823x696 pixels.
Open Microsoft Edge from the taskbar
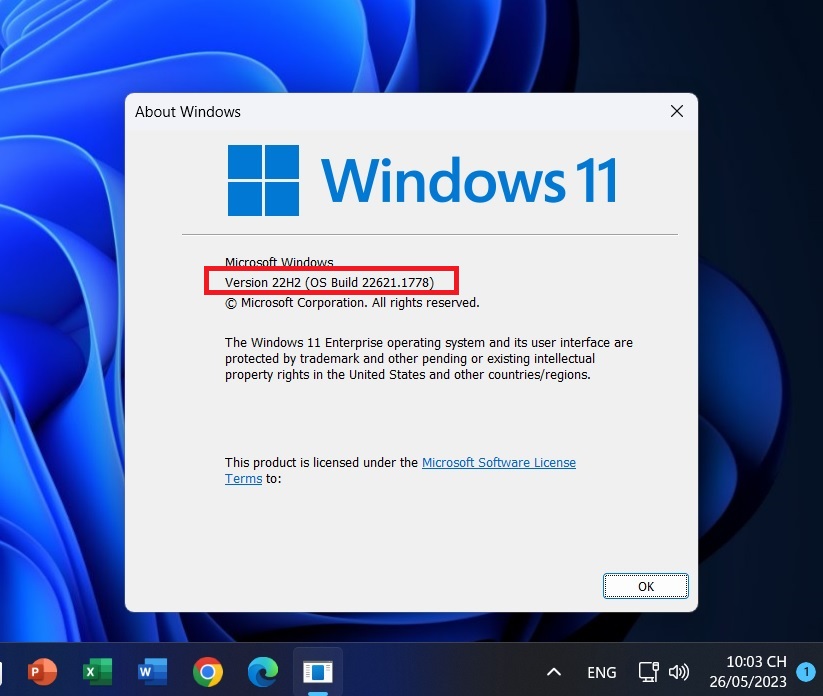point(263,671)
